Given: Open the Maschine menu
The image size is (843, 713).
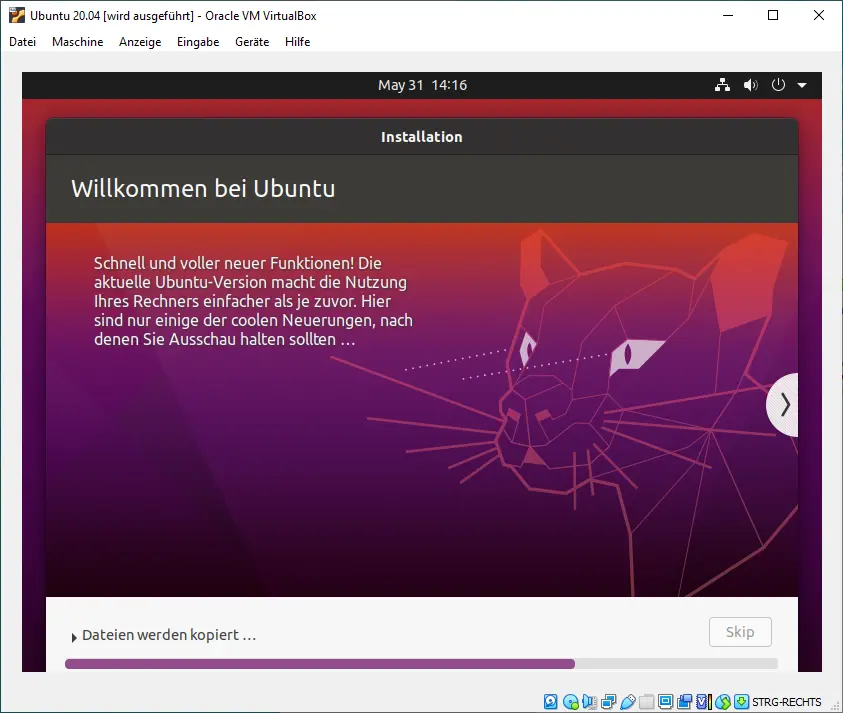Looking at the screenshot, I should (77, 42).
